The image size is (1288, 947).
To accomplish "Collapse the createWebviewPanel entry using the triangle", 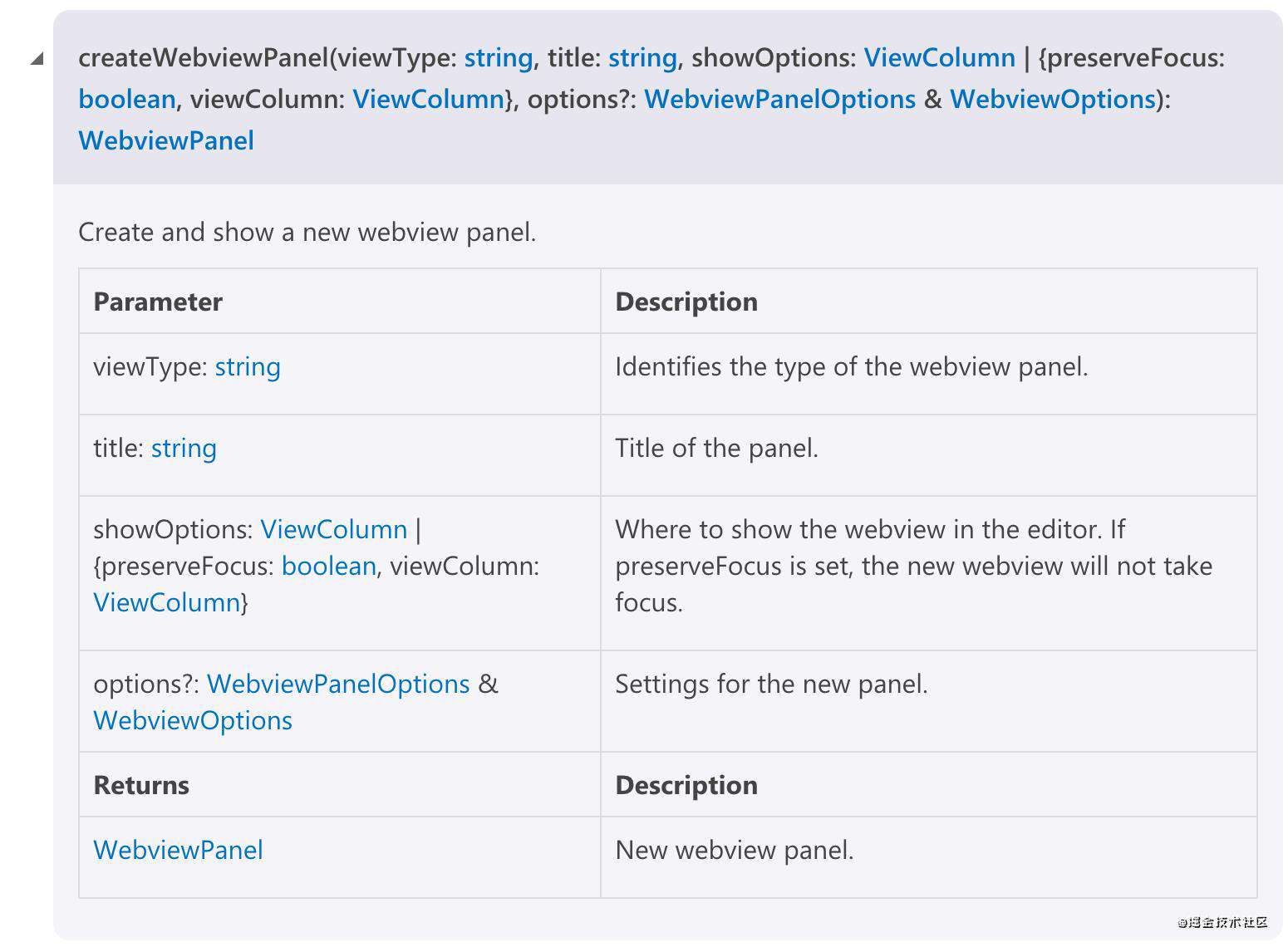I will (37, 58).
